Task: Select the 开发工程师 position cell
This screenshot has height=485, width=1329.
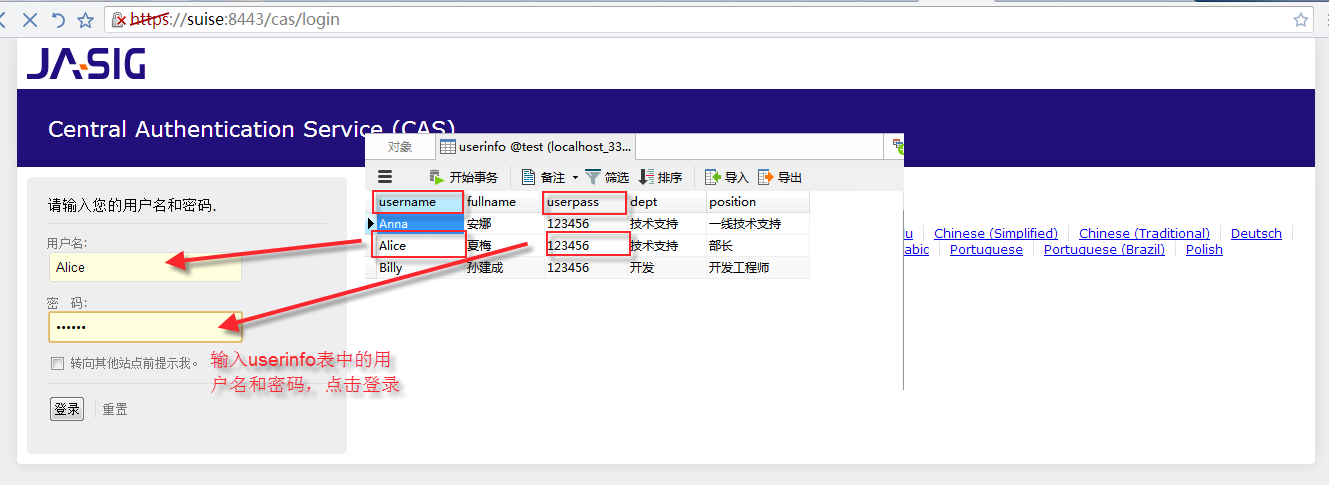Action: click(757, 267)
